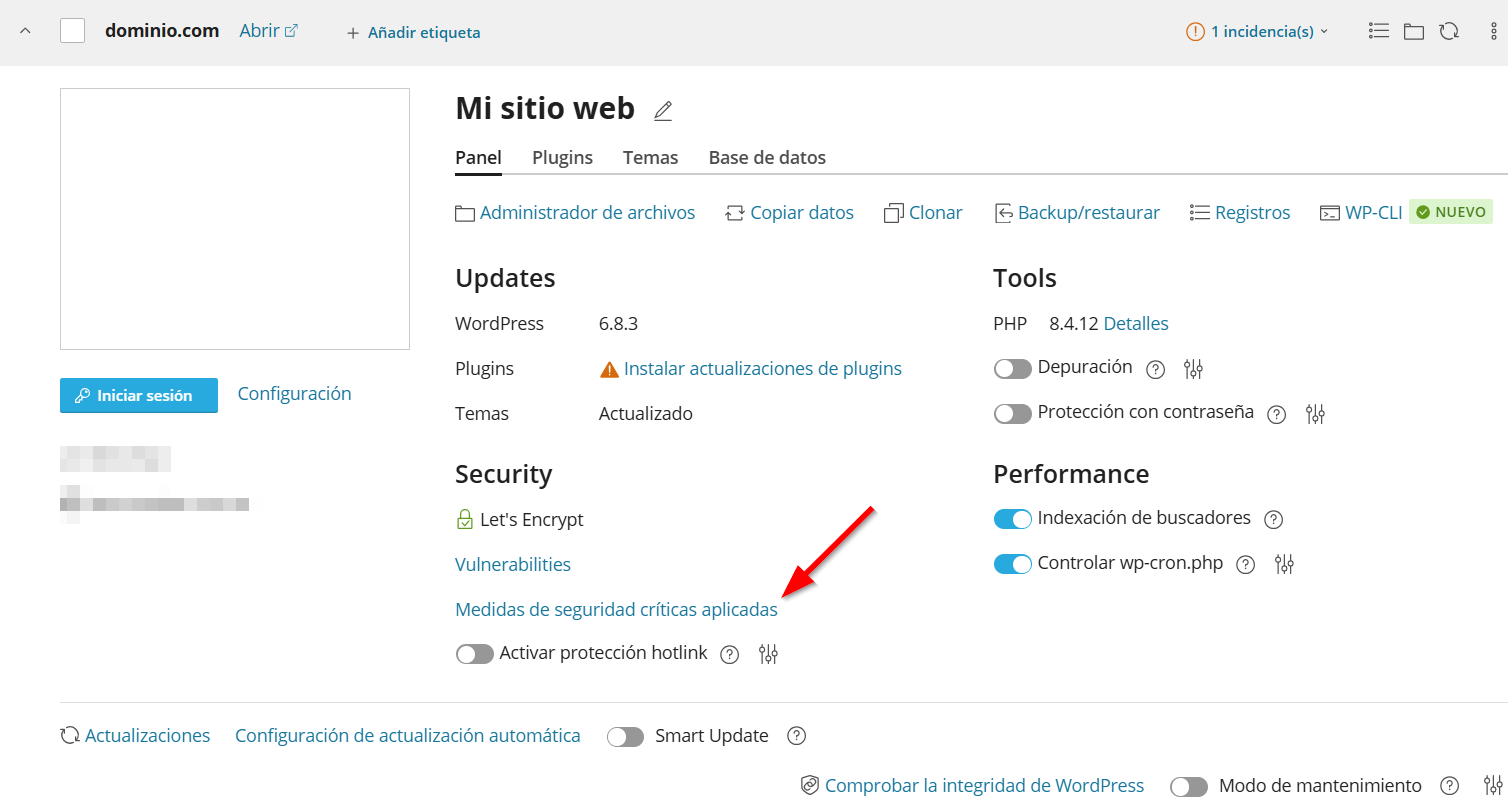
Task: Open the list view icon in header
Action: 1379,31
